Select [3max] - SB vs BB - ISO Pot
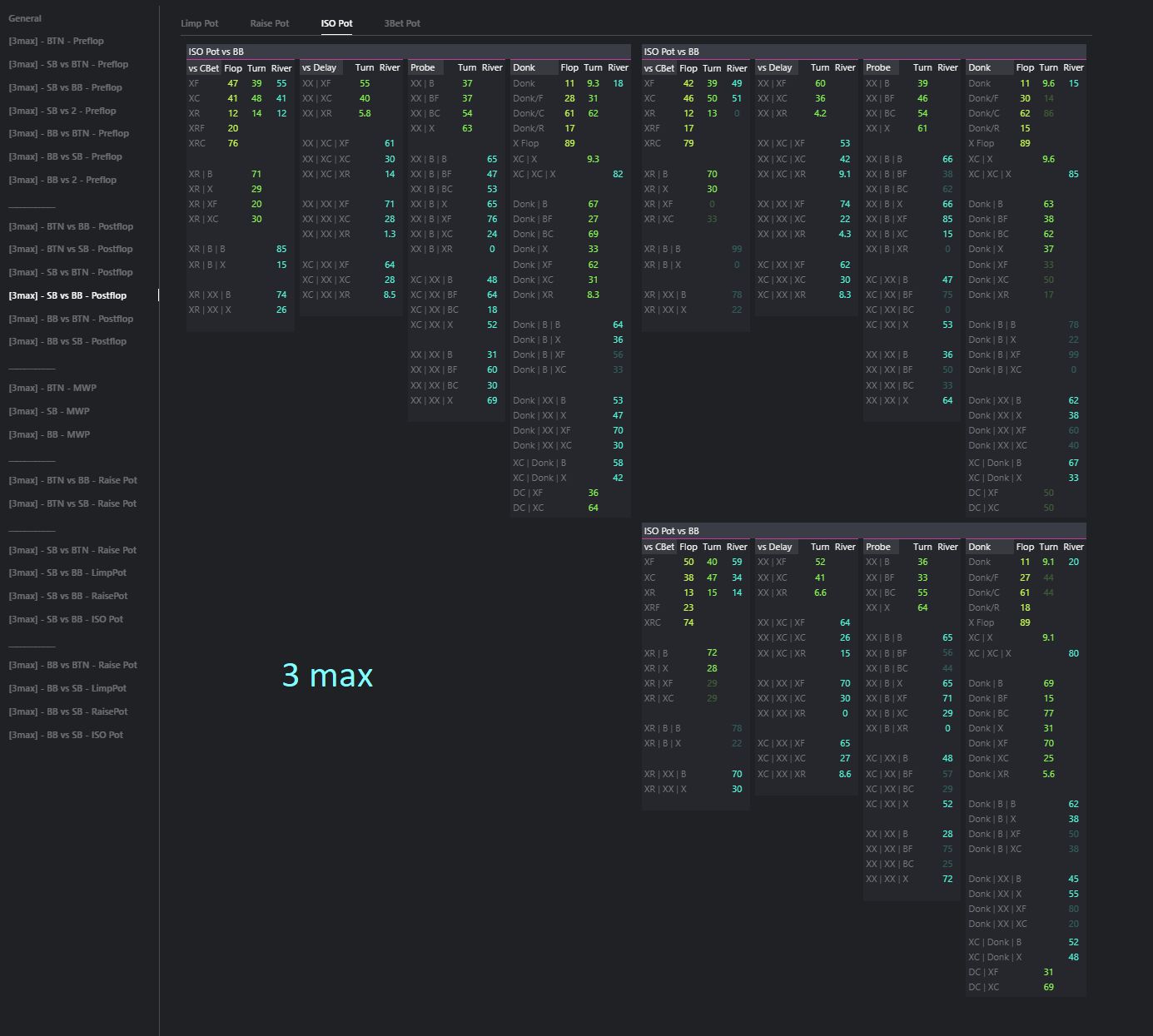The width and height of the screenshot is (1153, 1036). pos(66,619)
